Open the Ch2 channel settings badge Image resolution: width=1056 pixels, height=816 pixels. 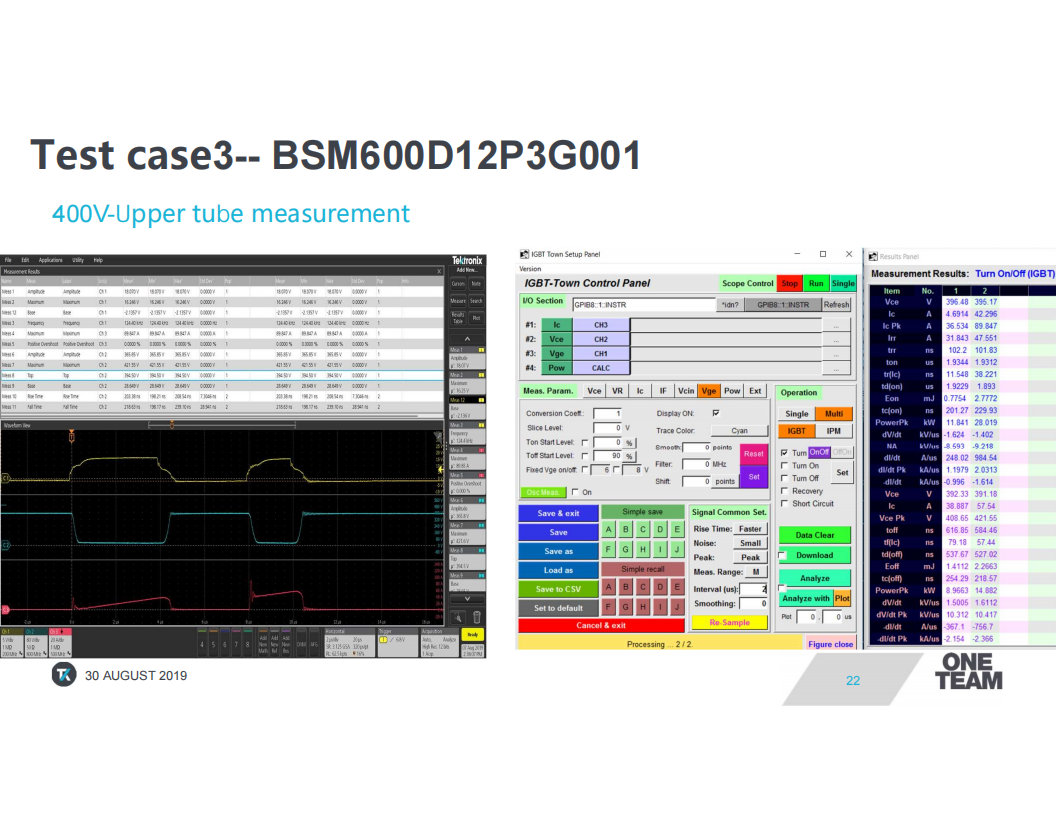tap(36, 642)
